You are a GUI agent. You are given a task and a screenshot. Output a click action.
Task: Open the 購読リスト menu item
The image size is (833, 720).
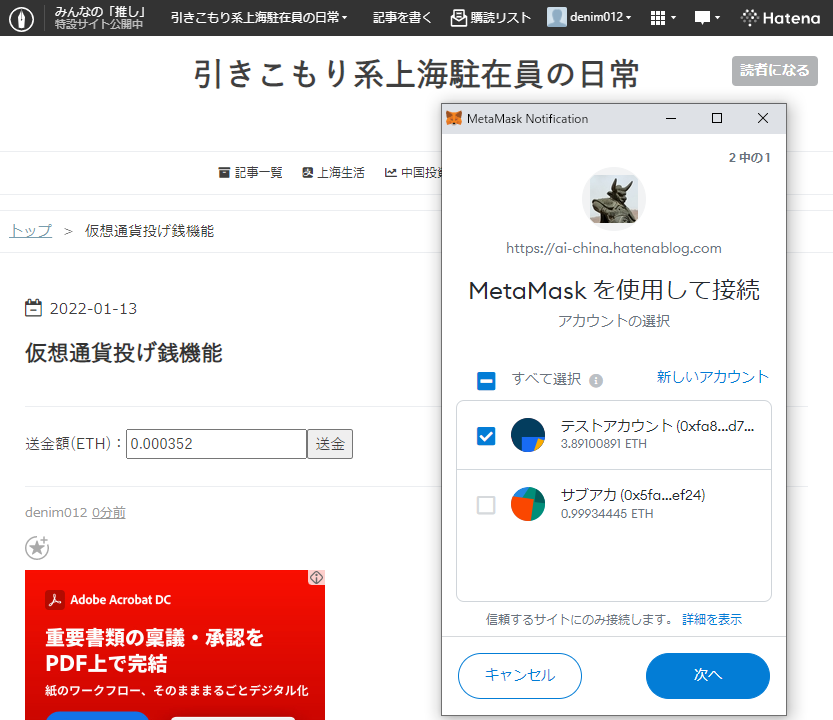pos(491,18)
